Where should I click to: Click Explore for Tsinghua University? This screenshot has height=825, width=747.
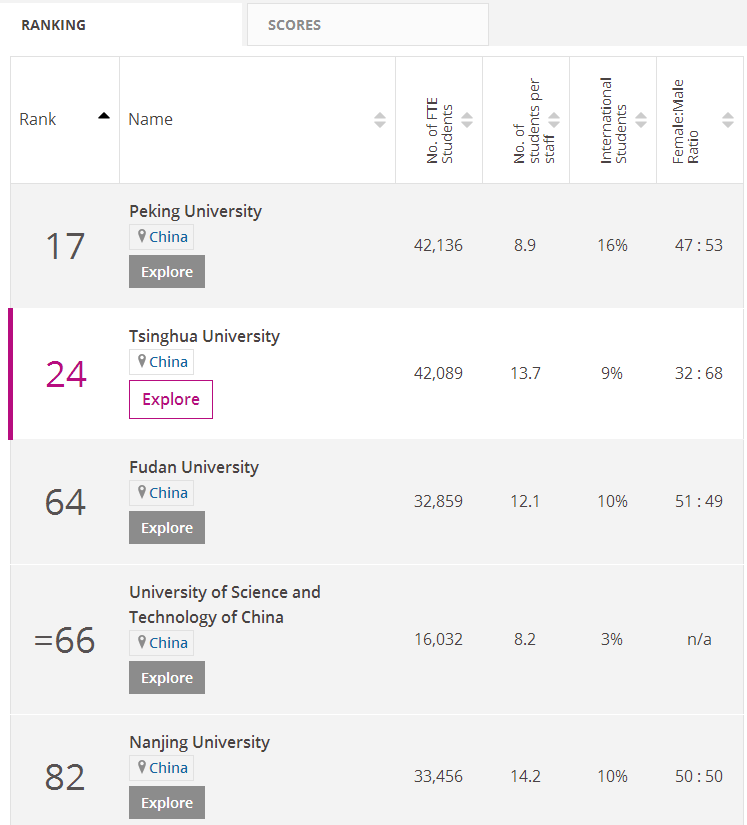pos(170,399)
